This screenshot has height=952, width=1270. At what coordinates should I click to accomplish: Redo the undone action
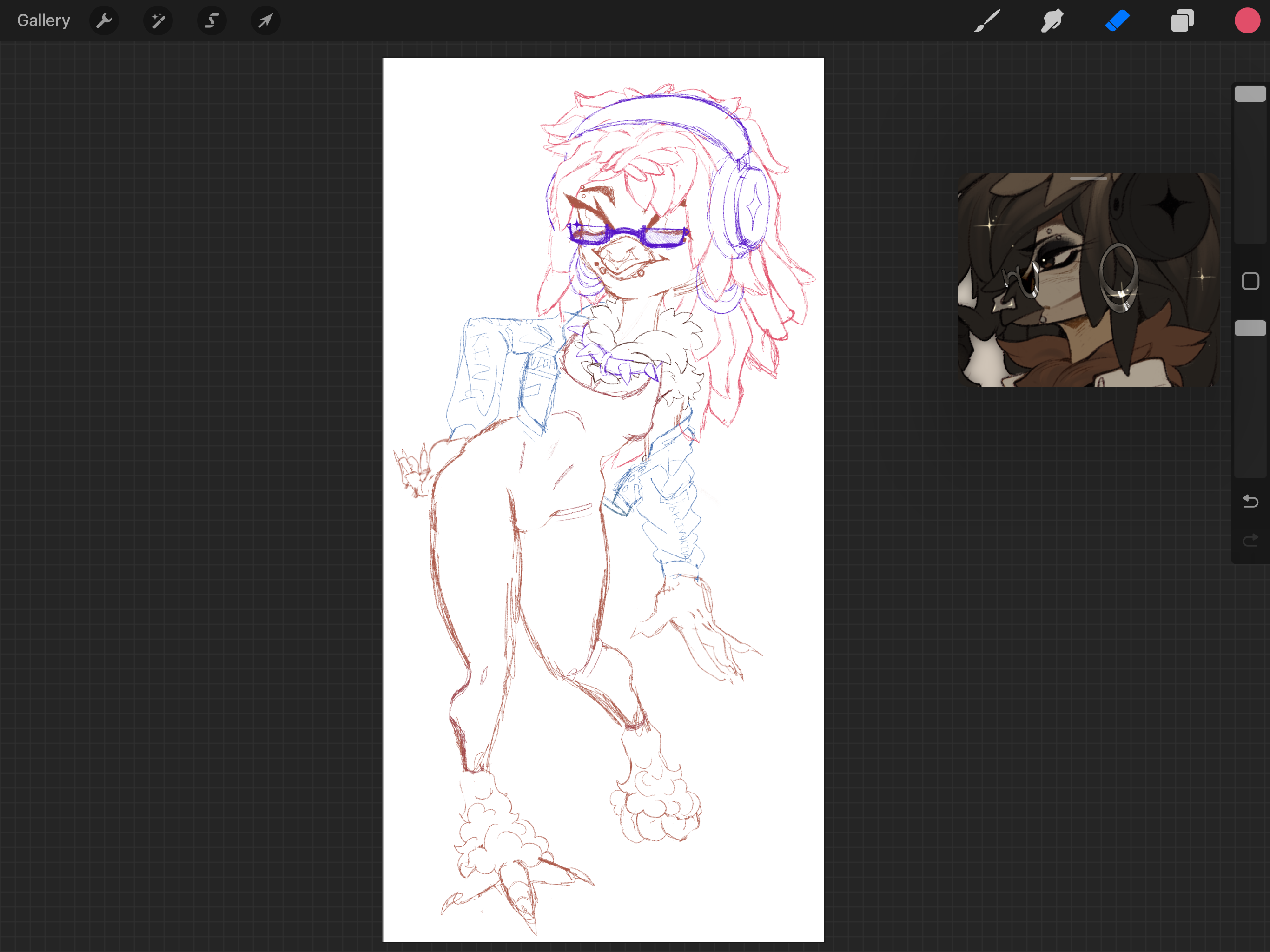pos(1250,540)
